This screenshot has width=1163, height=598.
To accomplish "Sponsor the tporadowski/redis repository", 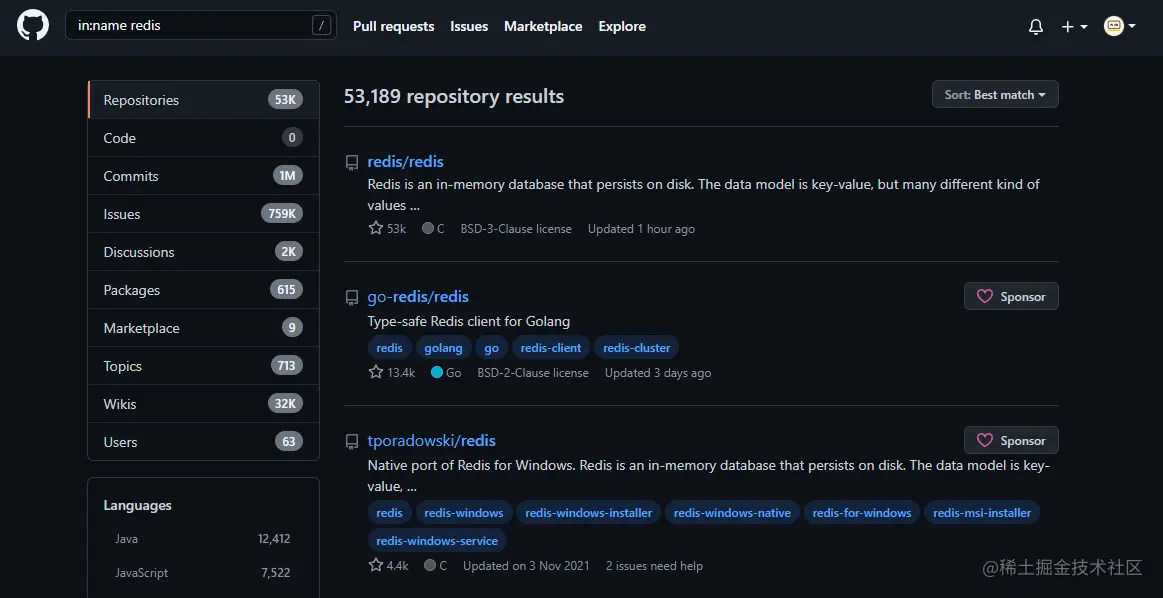I will (x=1011, y=440).
